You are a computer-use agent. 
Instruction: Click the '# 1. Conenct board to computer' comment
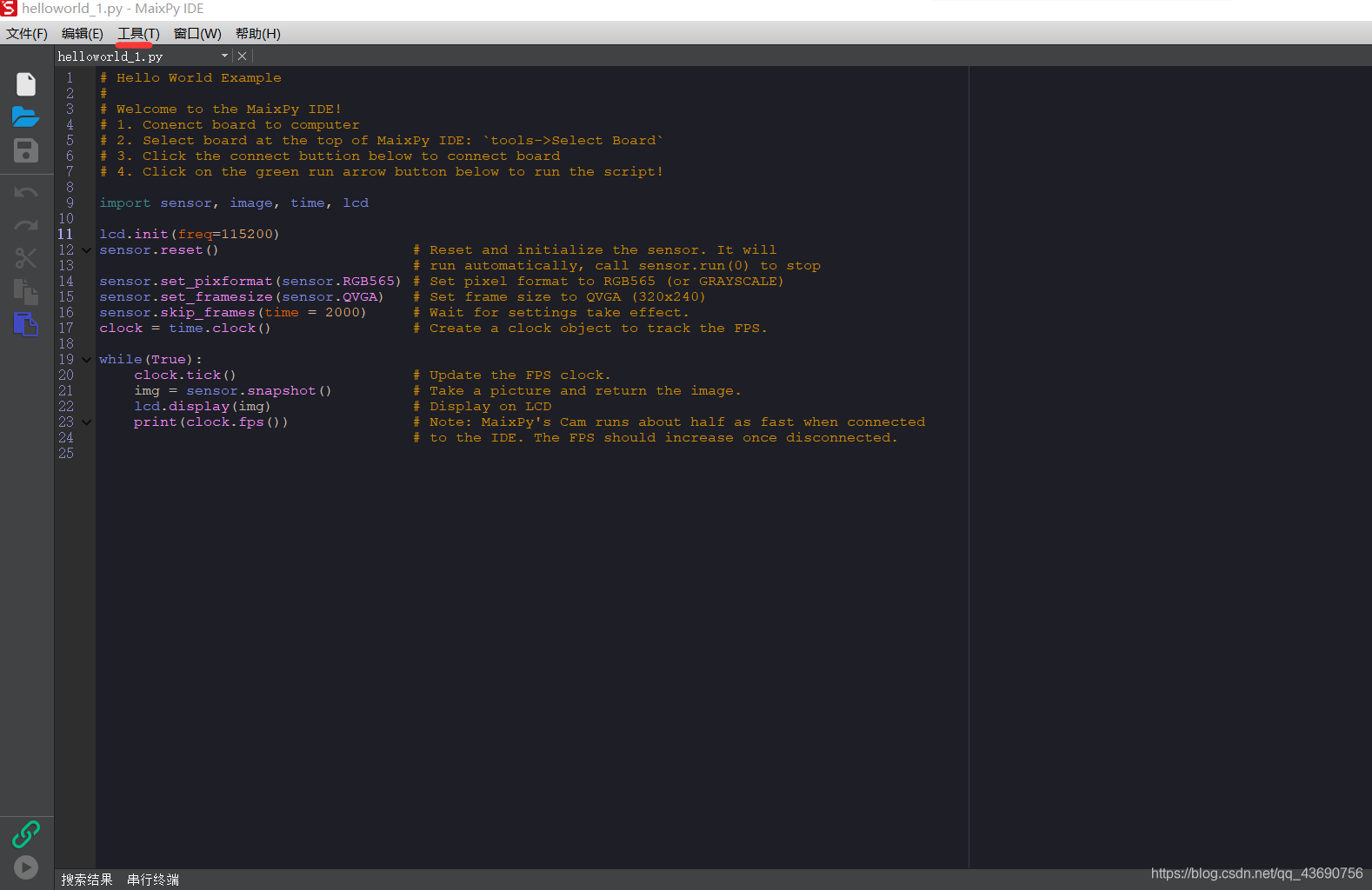point(230,125)
